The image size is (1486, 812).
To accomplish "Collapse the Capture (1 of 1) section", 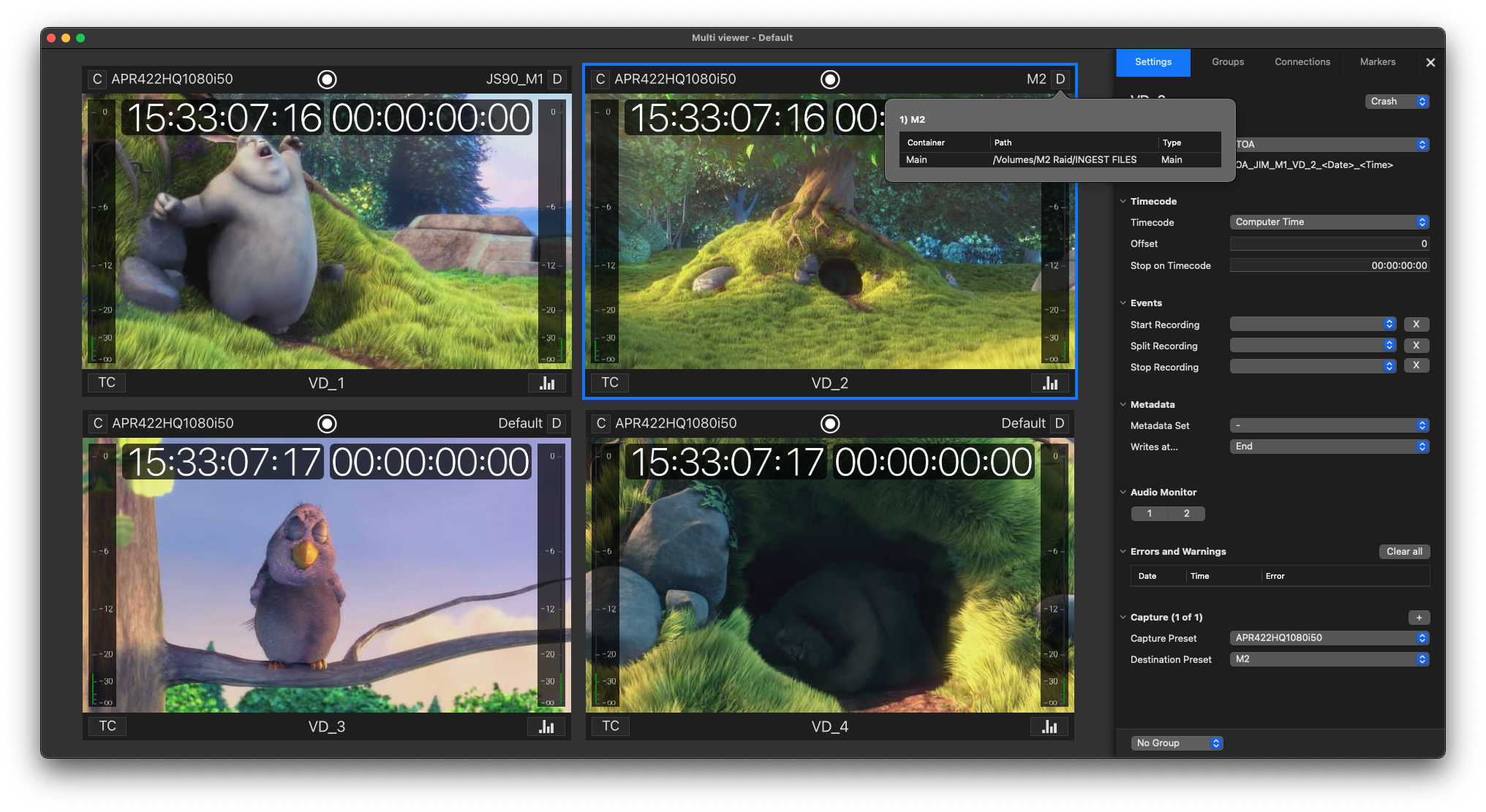I will coord(1123,617).
